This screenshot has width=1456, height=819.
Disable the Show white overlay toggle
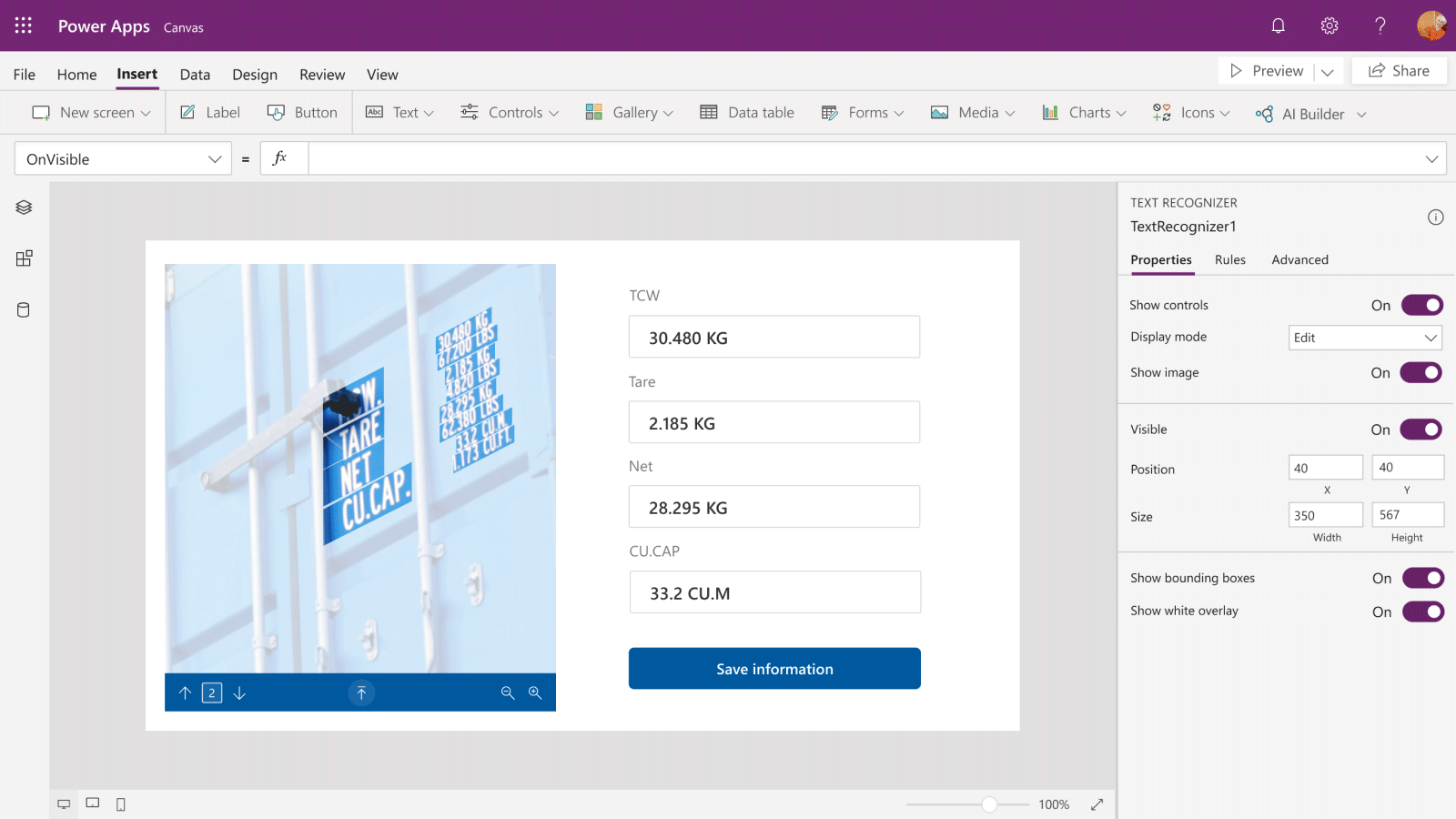(1422, 612)
